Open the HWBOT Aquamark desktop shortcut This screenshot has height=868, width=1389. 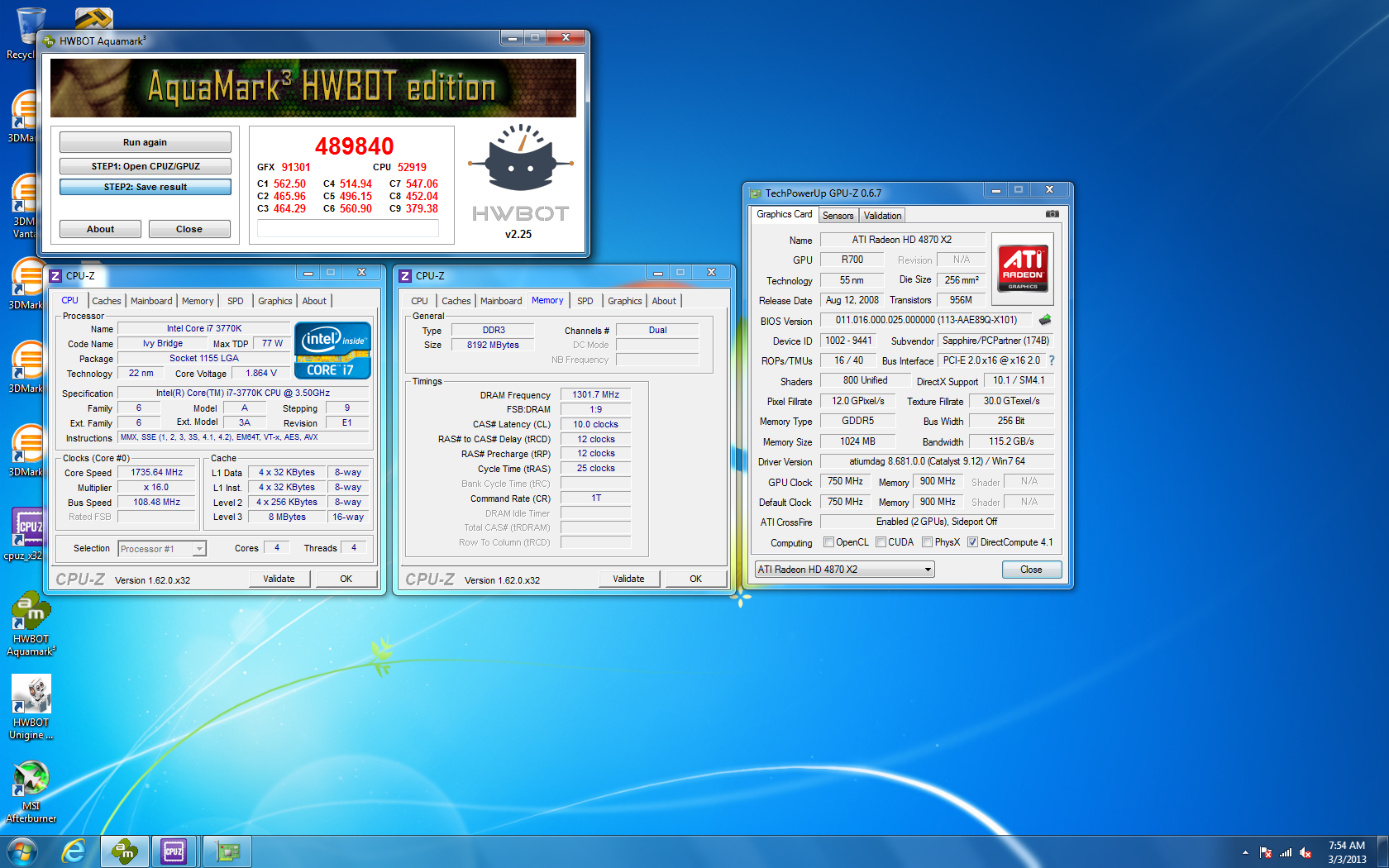pos(31,624)
